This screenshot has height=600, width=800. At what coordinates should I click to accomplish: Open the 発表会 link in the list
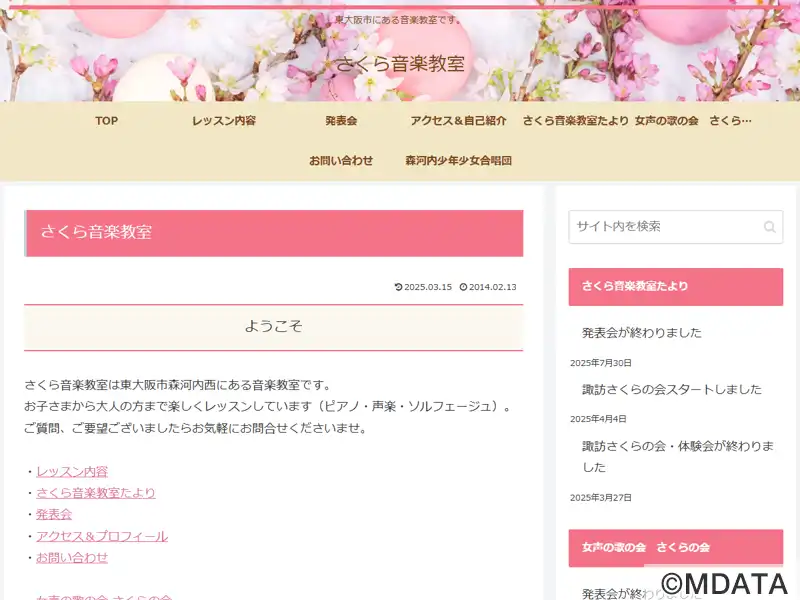(x=54, y=514)
